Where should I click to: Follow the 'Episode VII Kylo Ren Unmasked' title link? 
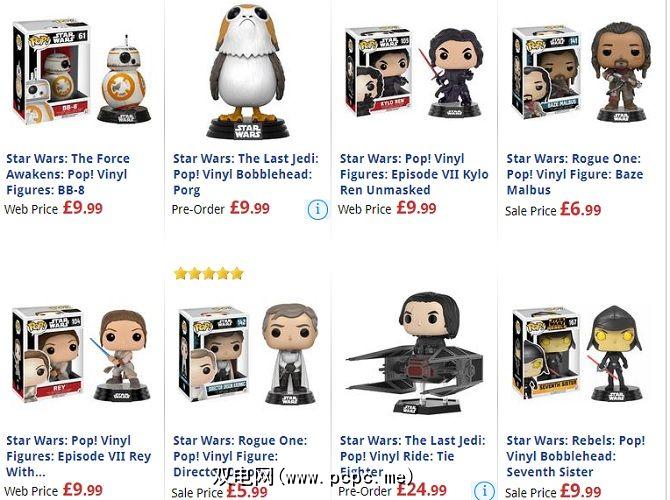414,174
